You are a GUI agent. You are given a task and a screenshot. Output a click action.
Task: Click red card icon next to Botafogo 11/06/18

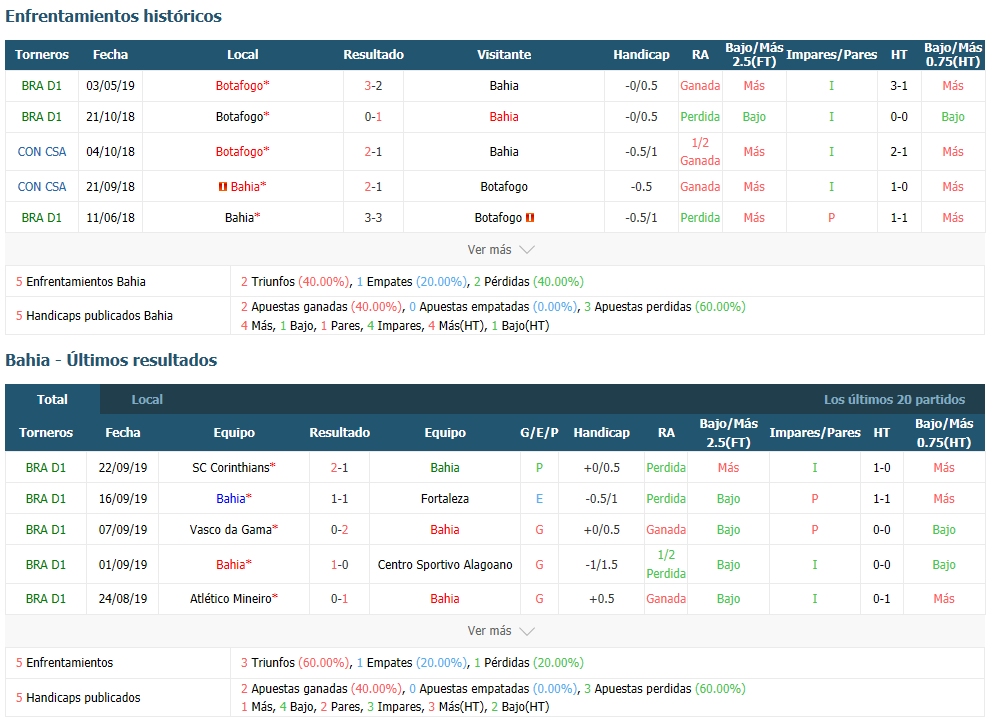click(x=530, y=218)
